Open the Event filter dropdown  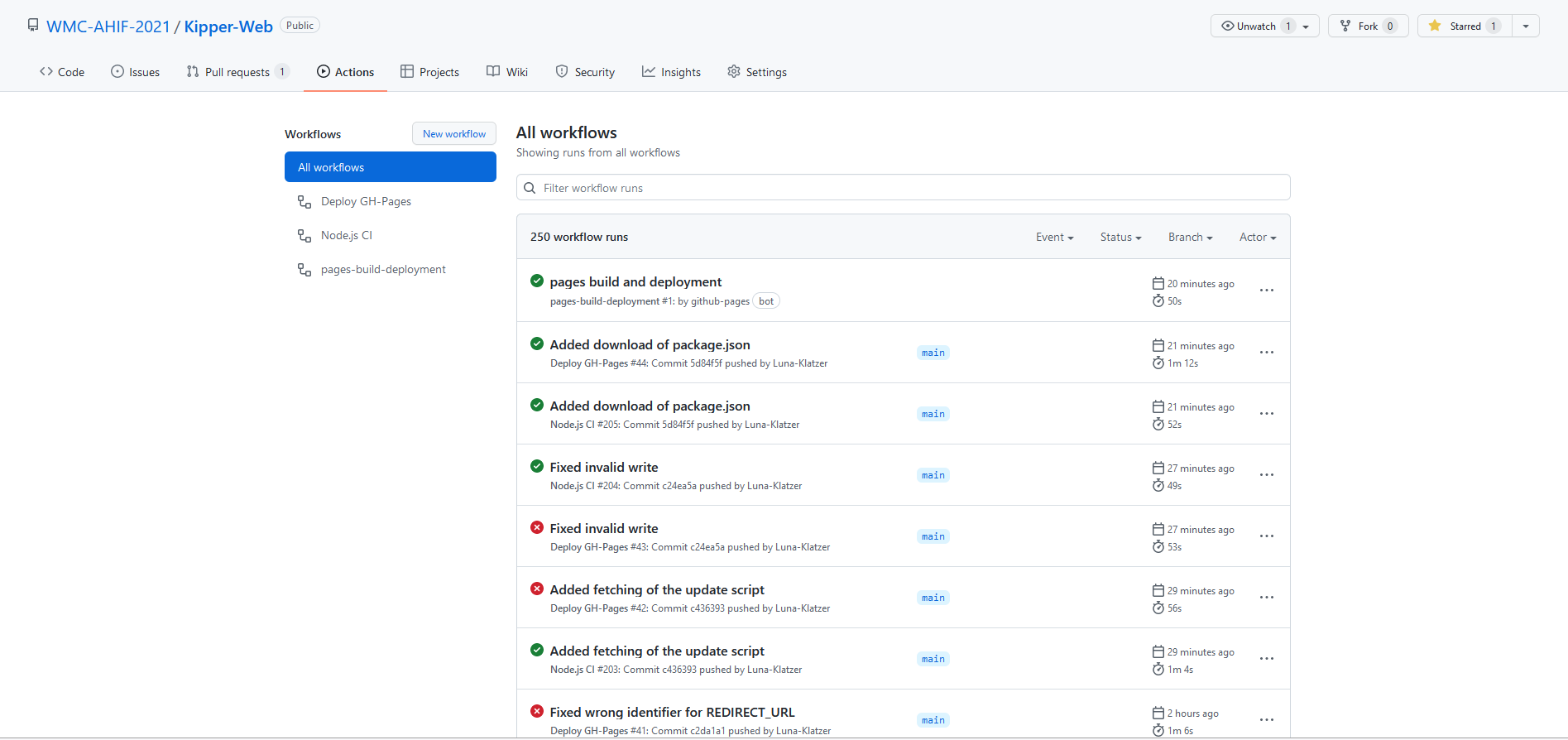click(x=1054, y=237)
